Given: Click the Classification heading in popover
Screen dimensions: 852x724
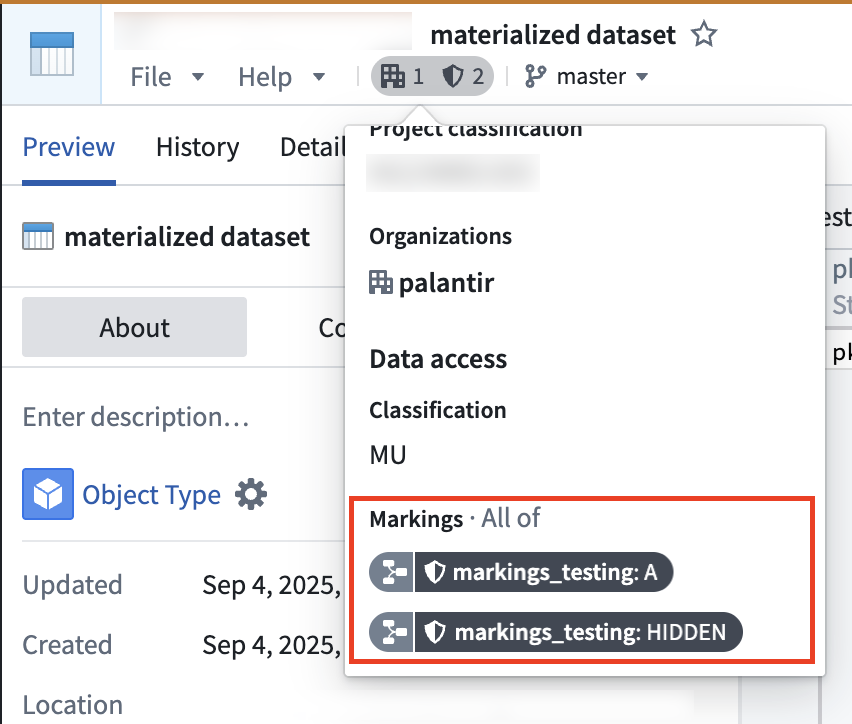Looking at the screenshot, I should point(437,410).
